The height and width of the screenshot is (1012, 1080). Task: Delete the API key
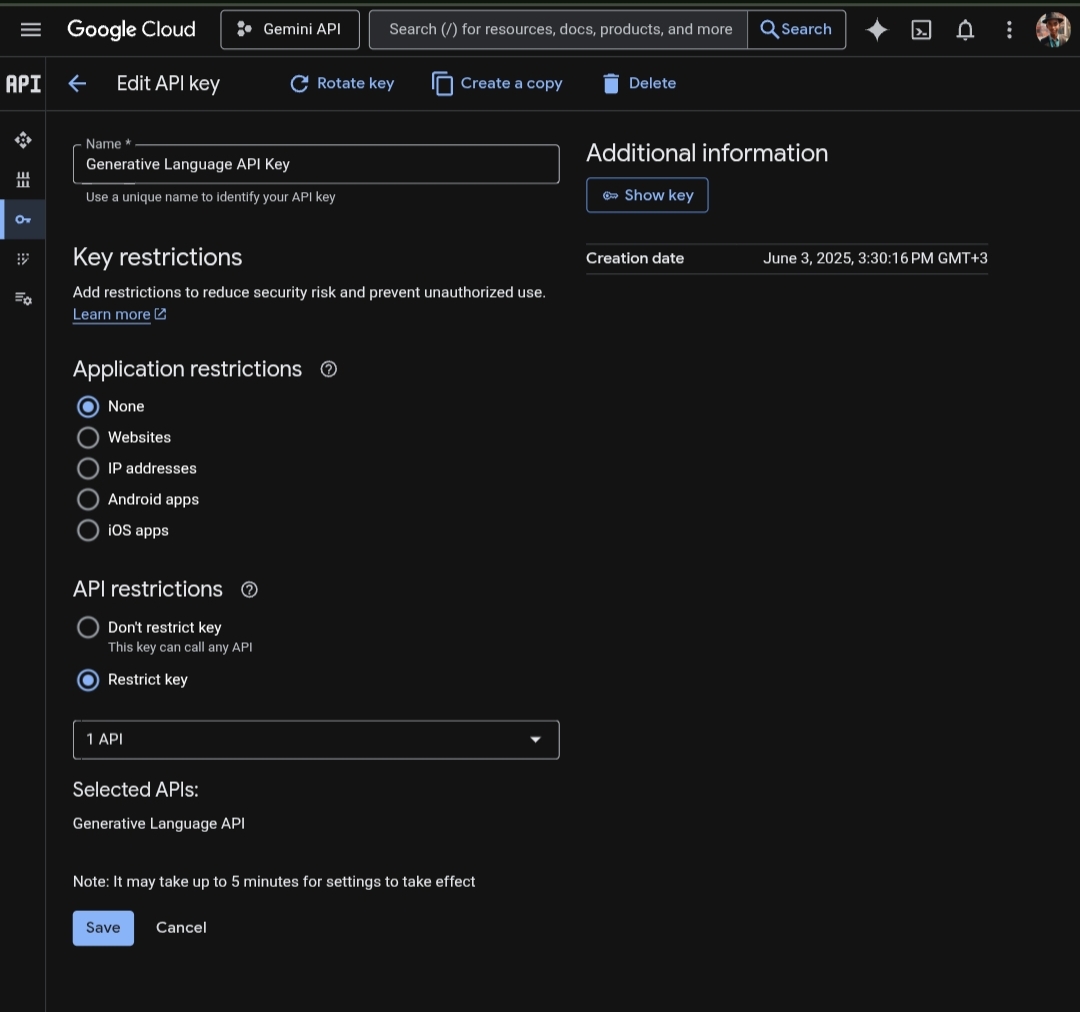point(639,83)
